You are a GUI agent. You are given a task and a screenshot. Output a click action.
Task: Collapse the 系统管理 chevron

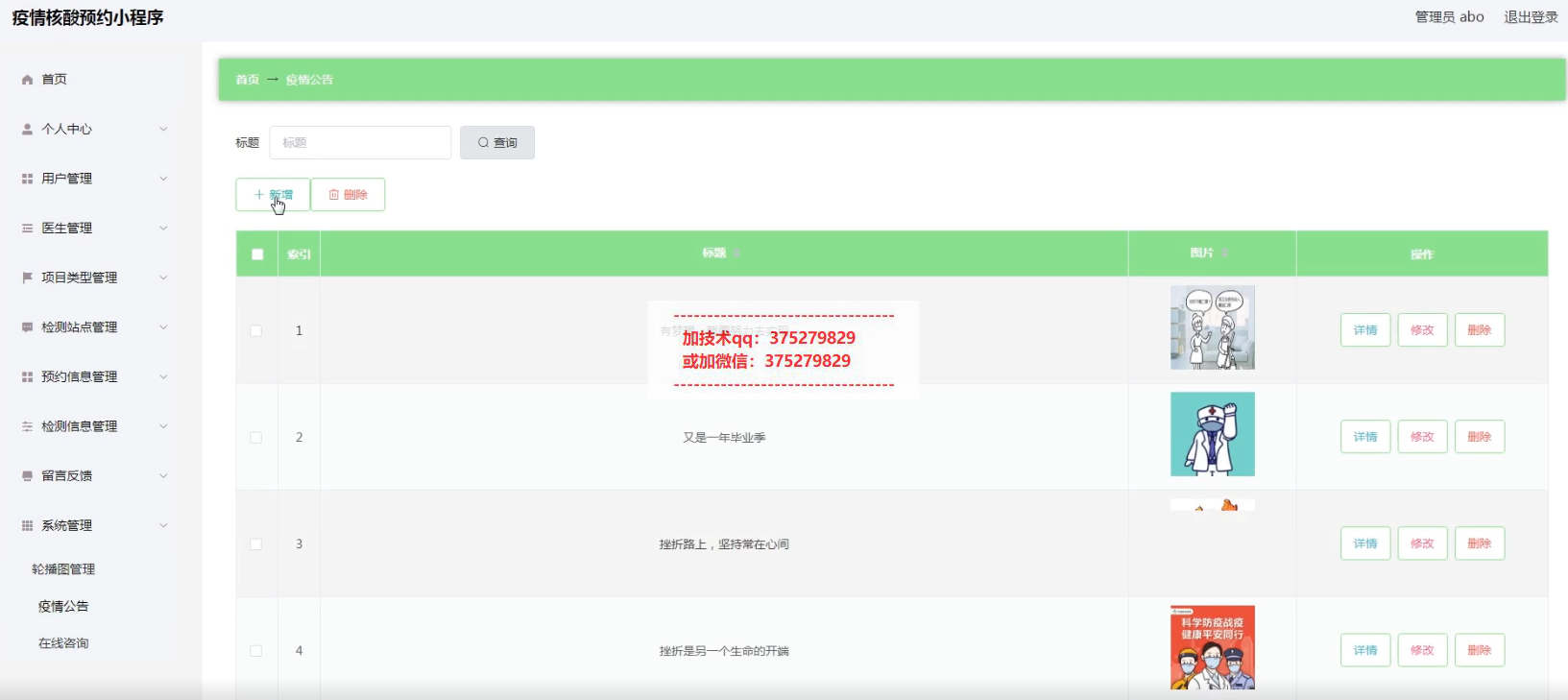pos(163,526)
